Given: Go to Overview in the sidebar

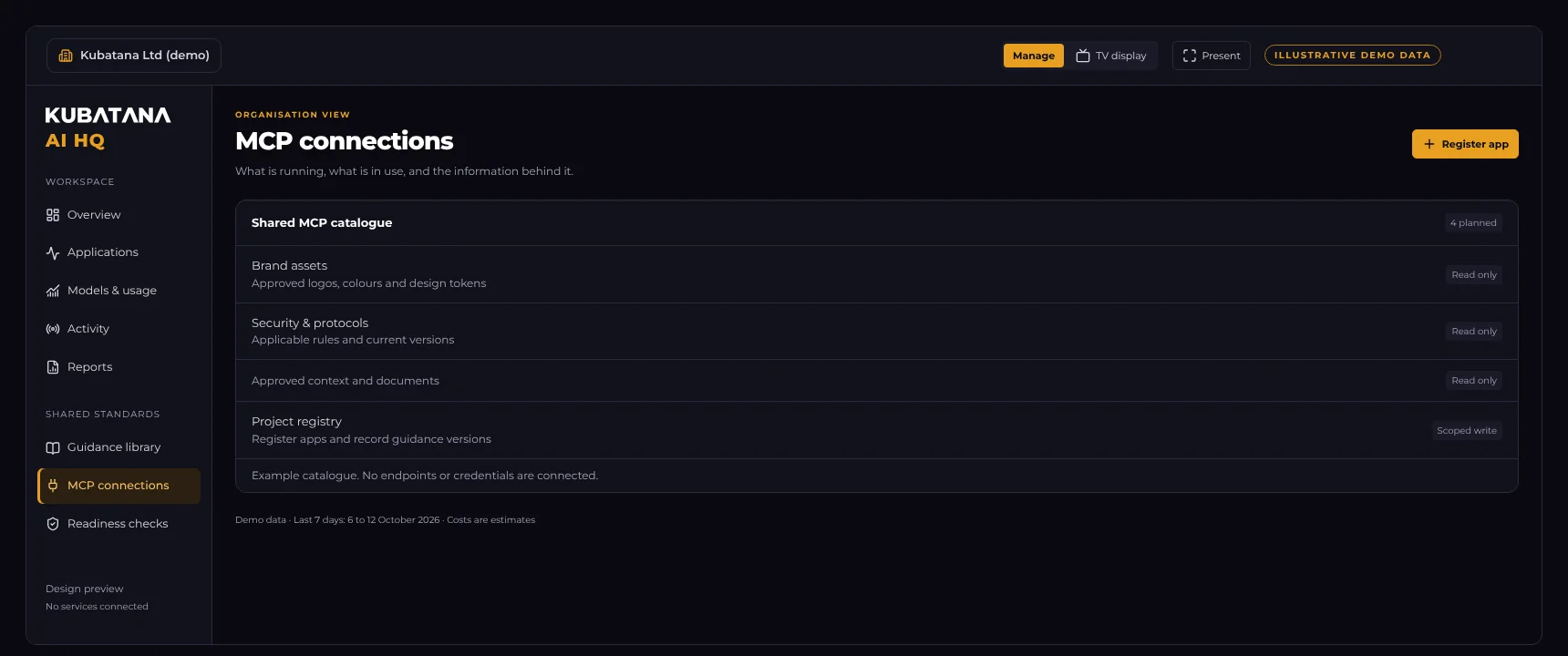Looking at the screenshot, I should (x=119, y=215).
